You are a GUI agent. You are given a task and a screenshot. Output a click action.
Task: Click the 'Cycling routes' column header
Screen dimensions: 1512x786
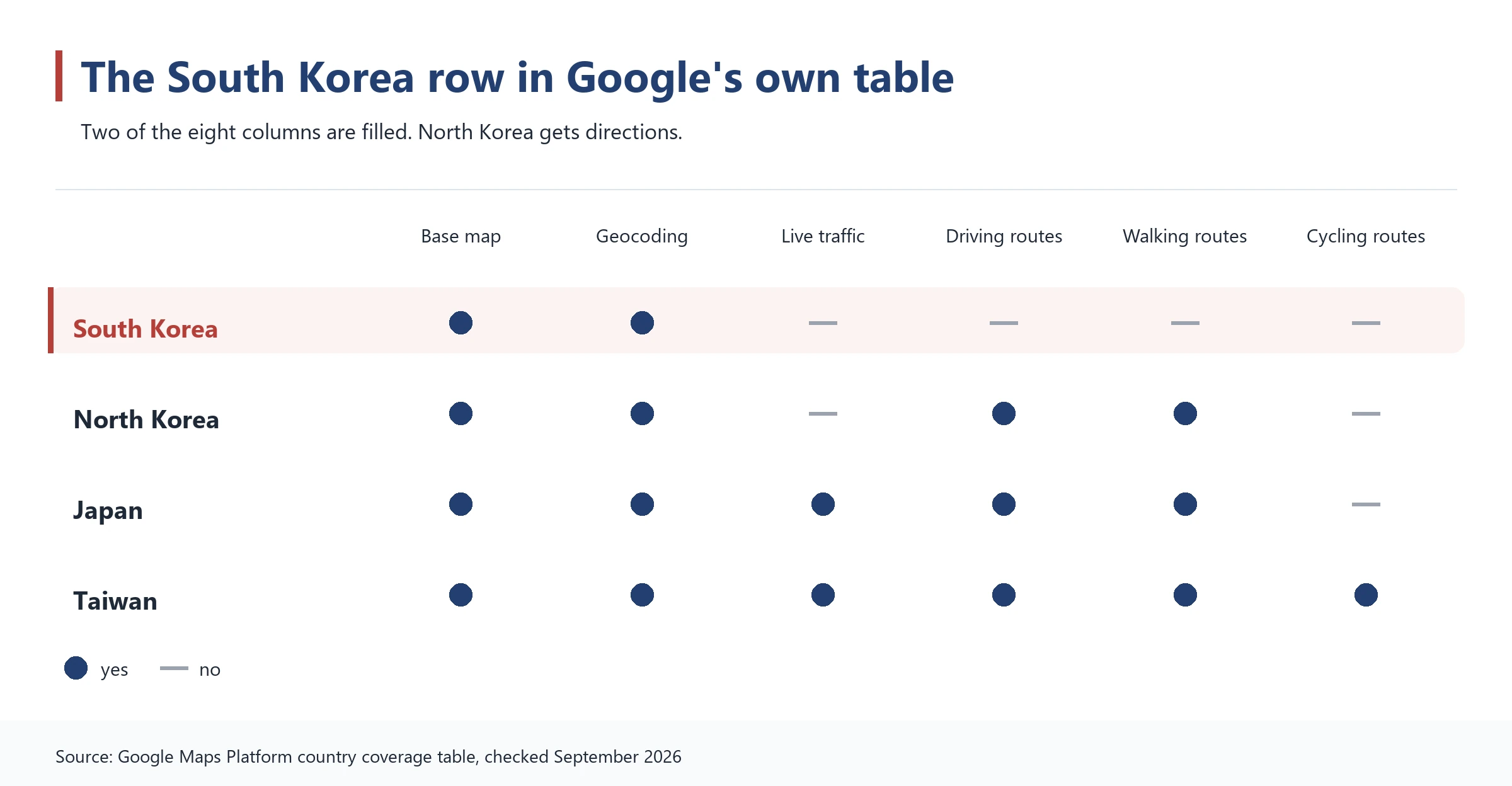click(x=1366, y=236)
